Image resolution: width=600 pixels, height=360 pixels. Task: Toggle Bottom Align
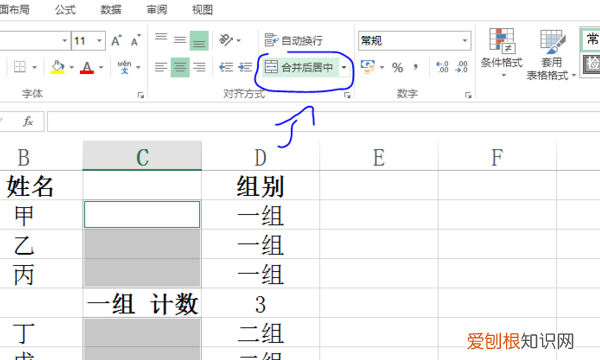point(199,41)
